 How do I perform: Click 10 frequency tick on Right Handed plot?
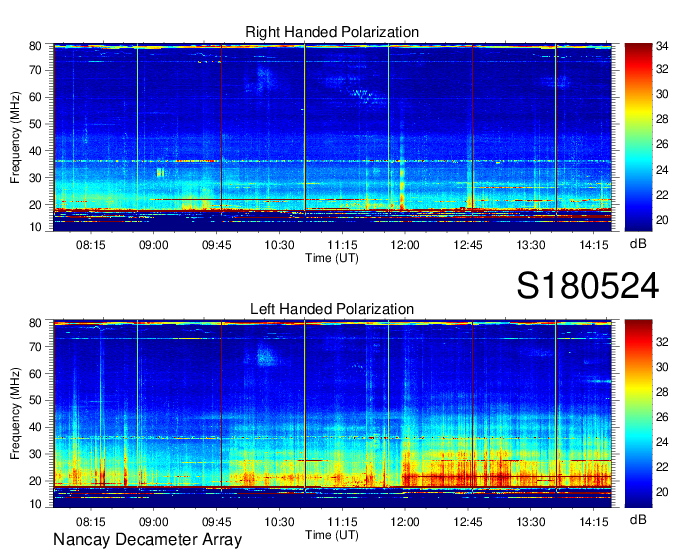coord(35,227)
